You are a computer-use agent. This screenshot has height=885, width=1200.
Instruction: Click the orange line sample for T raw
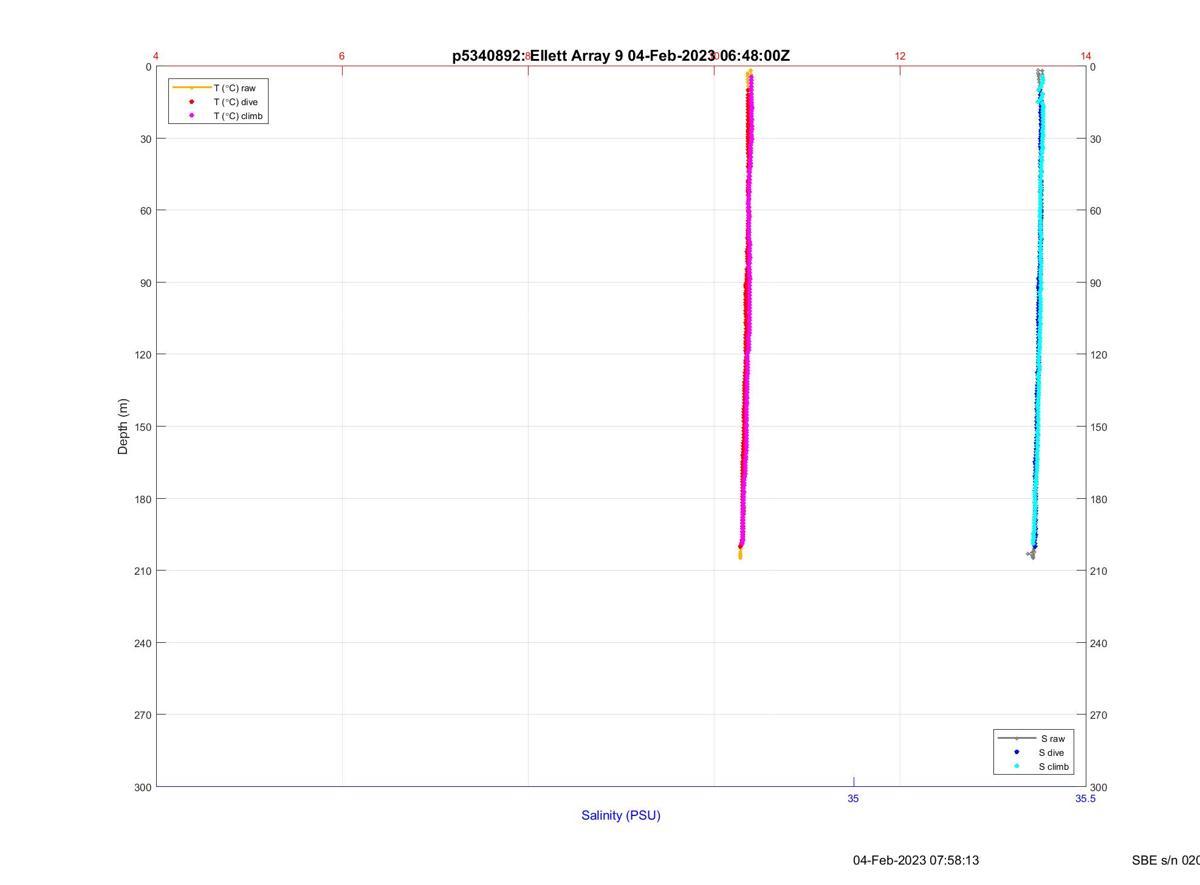tap(191, 88)
